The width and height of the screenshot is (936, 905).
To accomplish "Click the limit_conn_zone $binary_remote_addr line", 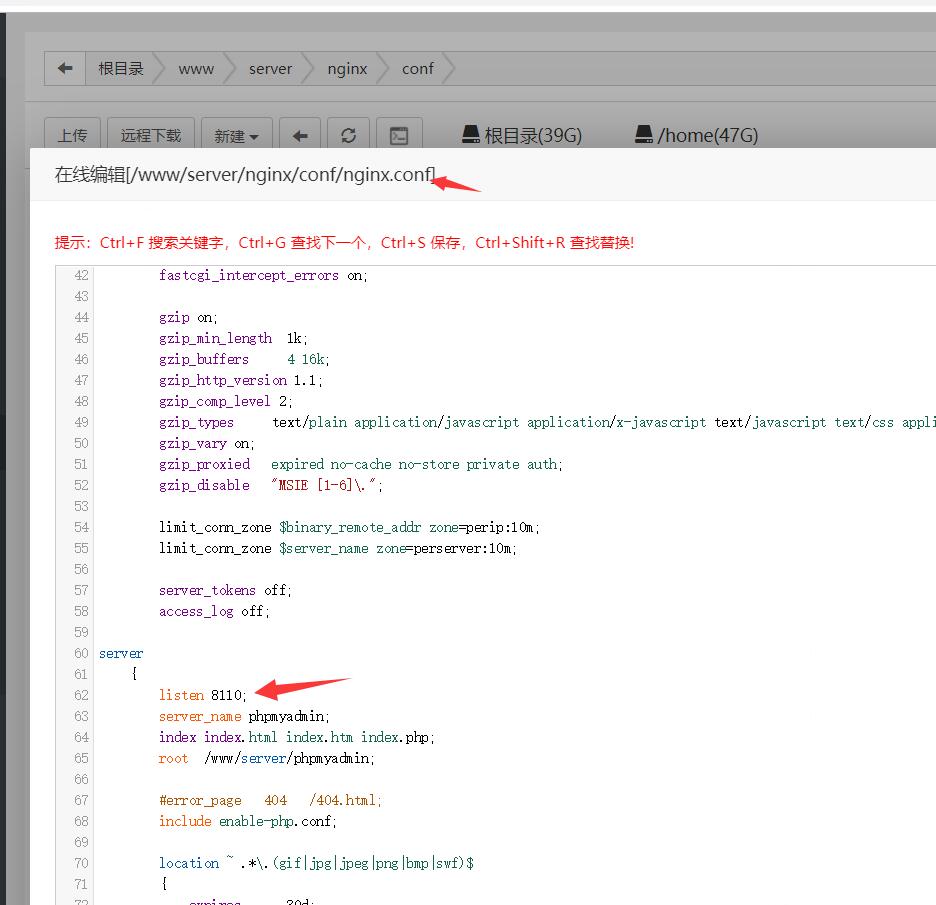I will [x=349, y=527].
